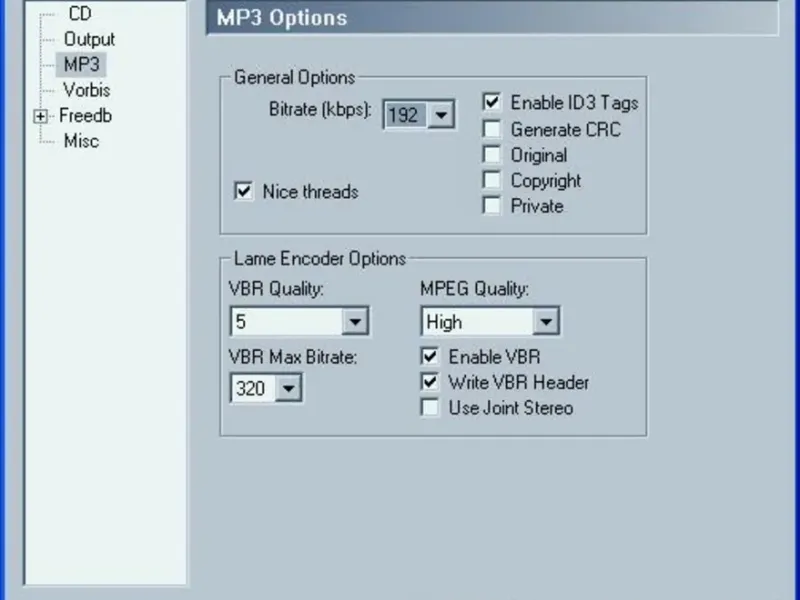Select the Freedb tree item
The image size is (800, 600).
[x=85, y=115]
